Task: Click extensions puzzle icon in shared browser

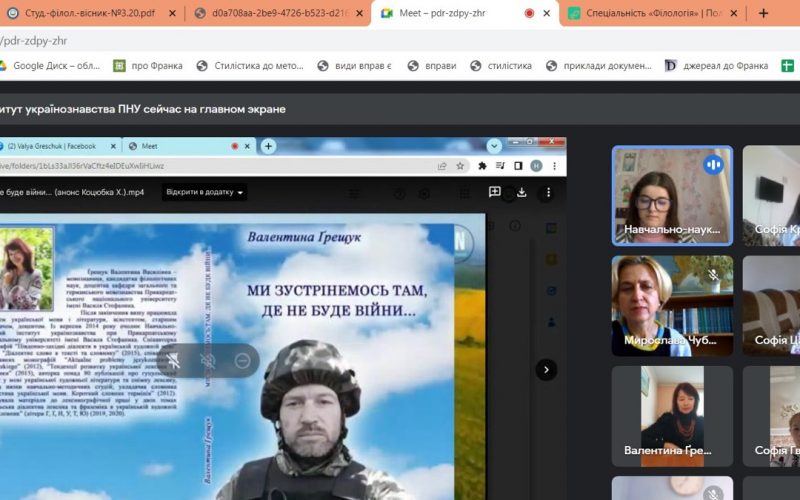Action: pos(482,166)
